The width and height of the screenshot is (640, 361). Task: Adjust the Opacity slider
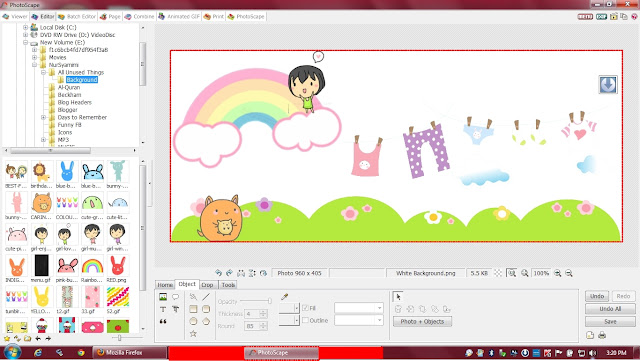coord(256,301)
